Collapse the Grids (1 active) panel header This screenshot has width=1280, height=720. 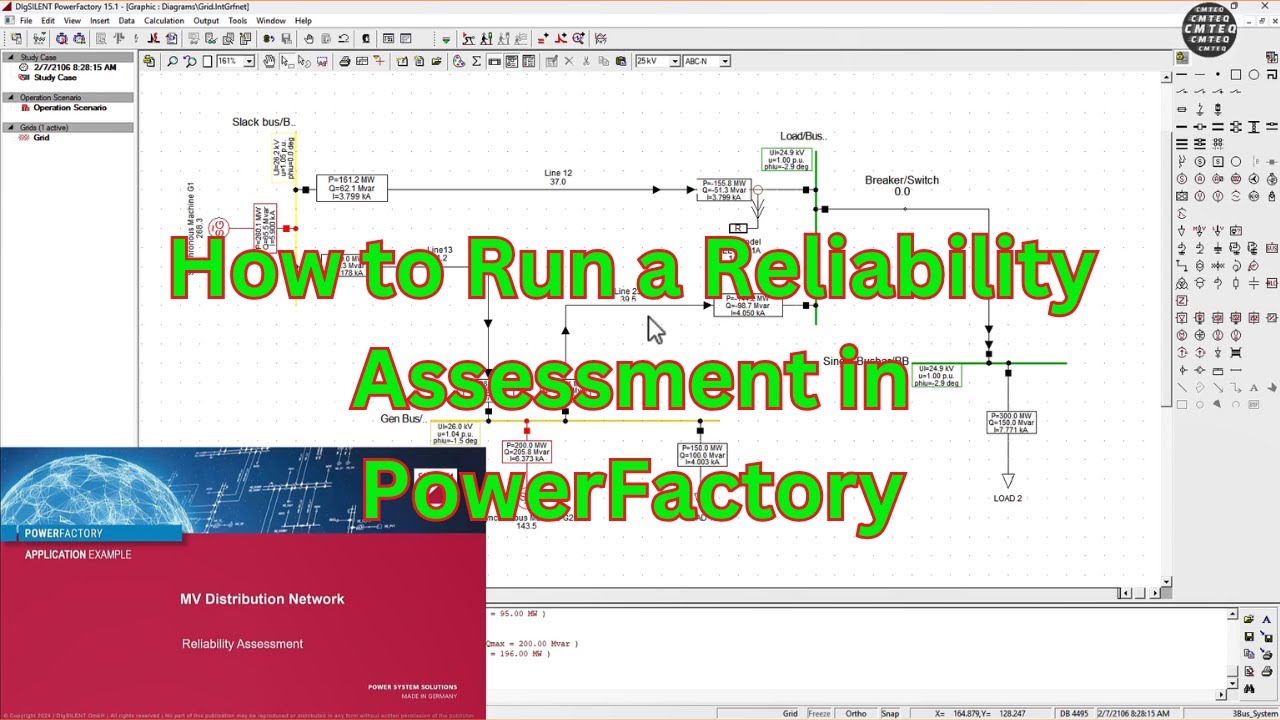click(x=67, y=127)
